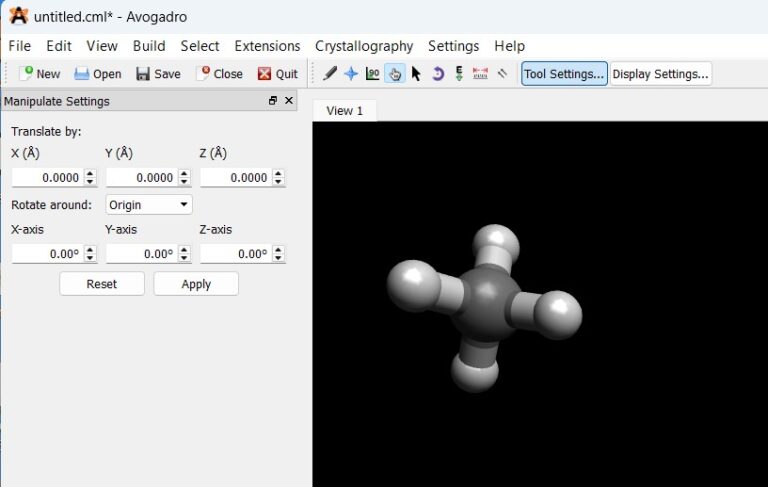This screenshot has height=487, width=768.
Task: Select the Align tool
Action: [x=502, y=73]
